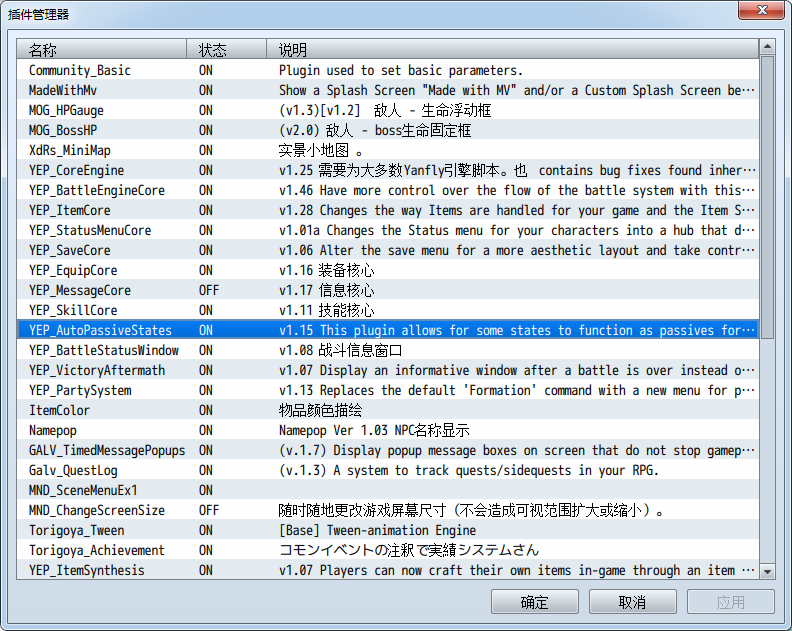This screenshot has width=792, height=631.
Task: Click the scrollbar down arrow
Action: click(x=767, y=572)
